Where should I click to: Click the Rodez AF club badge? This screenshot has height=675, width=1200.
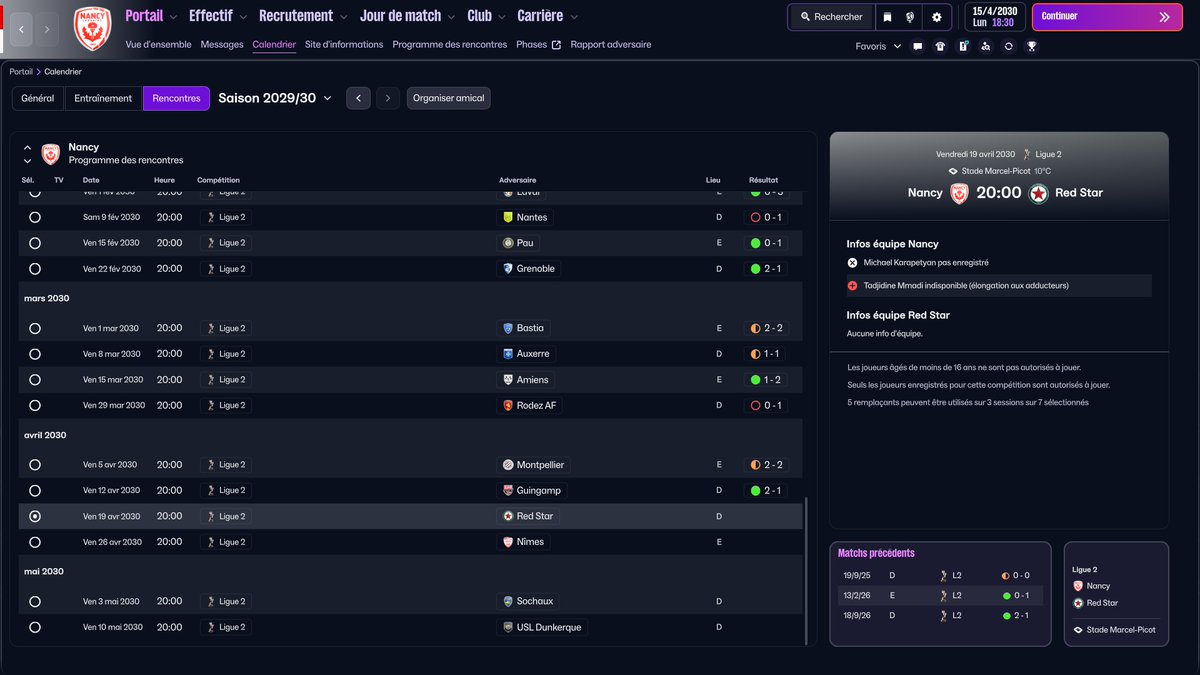pos(508,406)
